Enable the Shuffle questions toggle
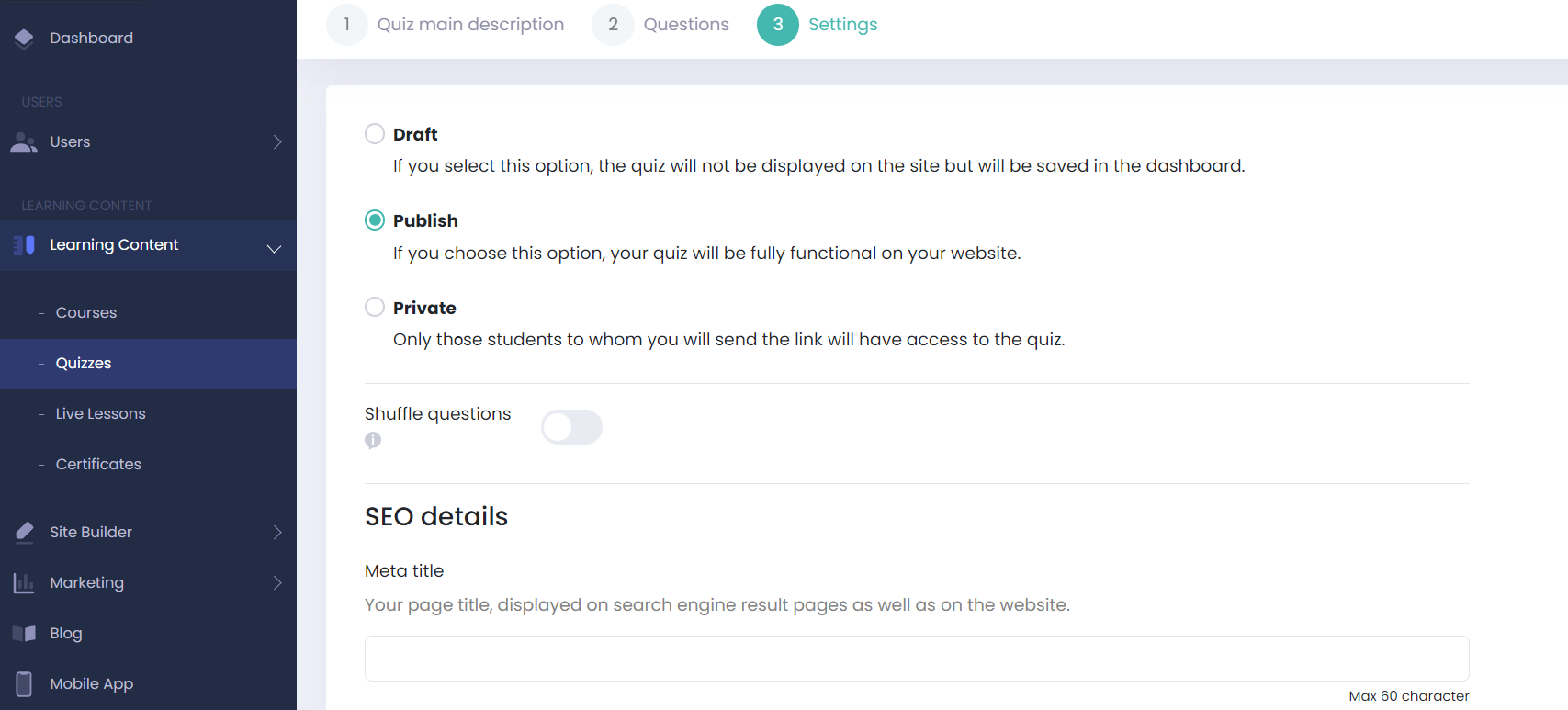 571,427
